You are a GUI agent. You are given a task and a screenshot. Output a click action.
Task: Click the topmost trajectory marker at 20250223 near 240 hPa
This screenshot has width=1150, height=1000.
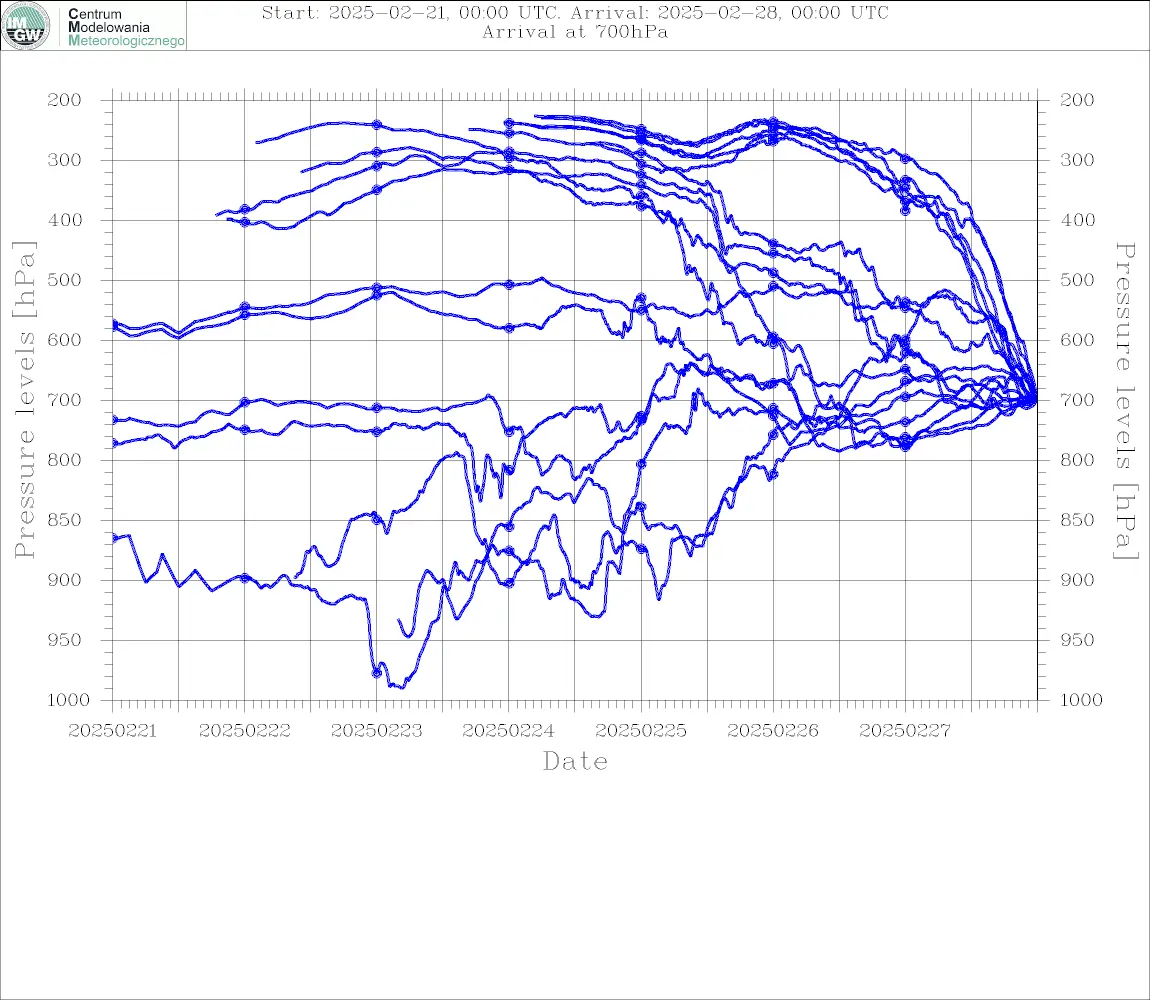point(377,125)
